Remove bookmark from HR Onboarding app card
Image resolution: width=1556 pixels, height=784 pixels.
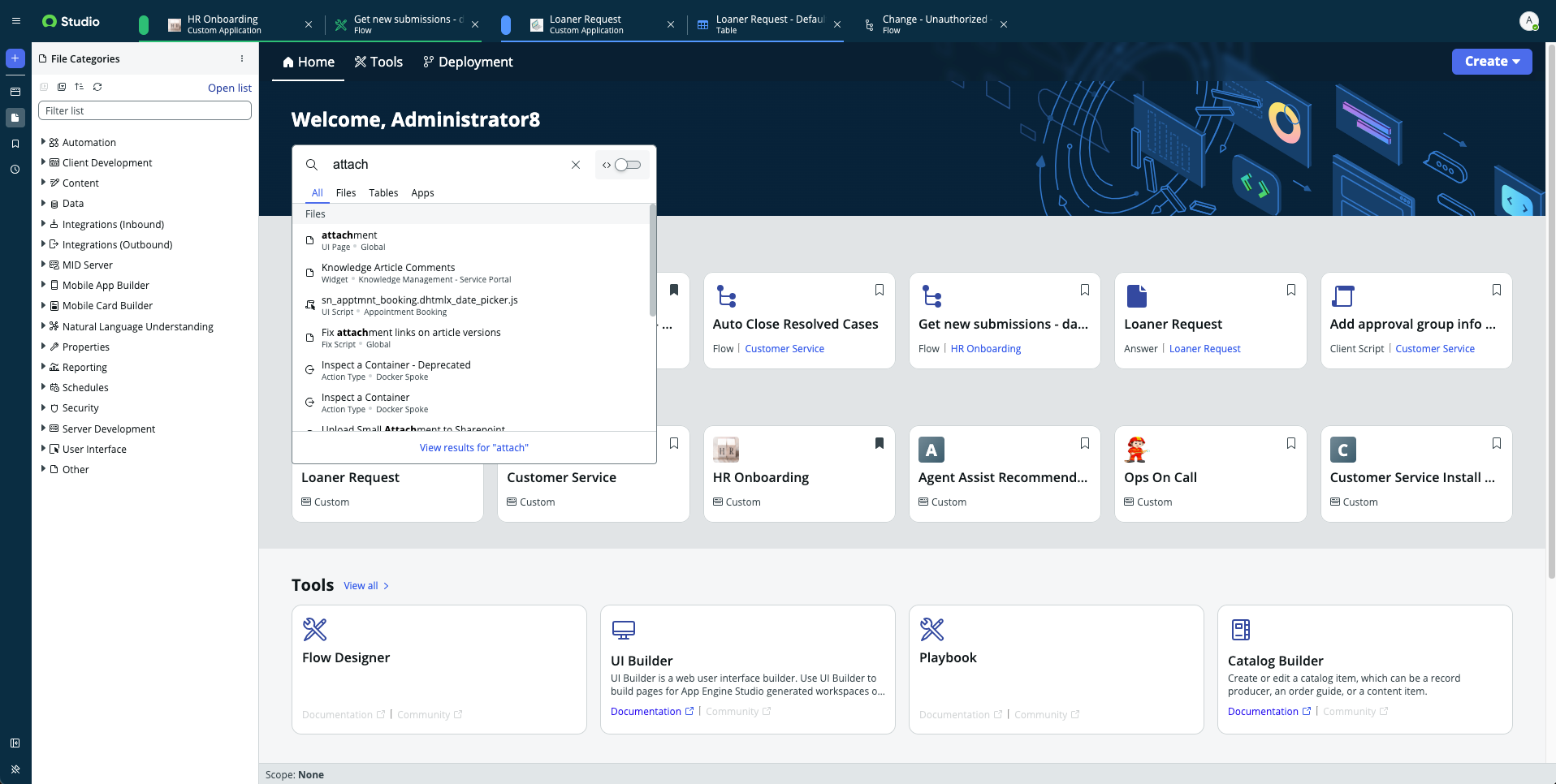pyautogui.click(x=879, y=444)
